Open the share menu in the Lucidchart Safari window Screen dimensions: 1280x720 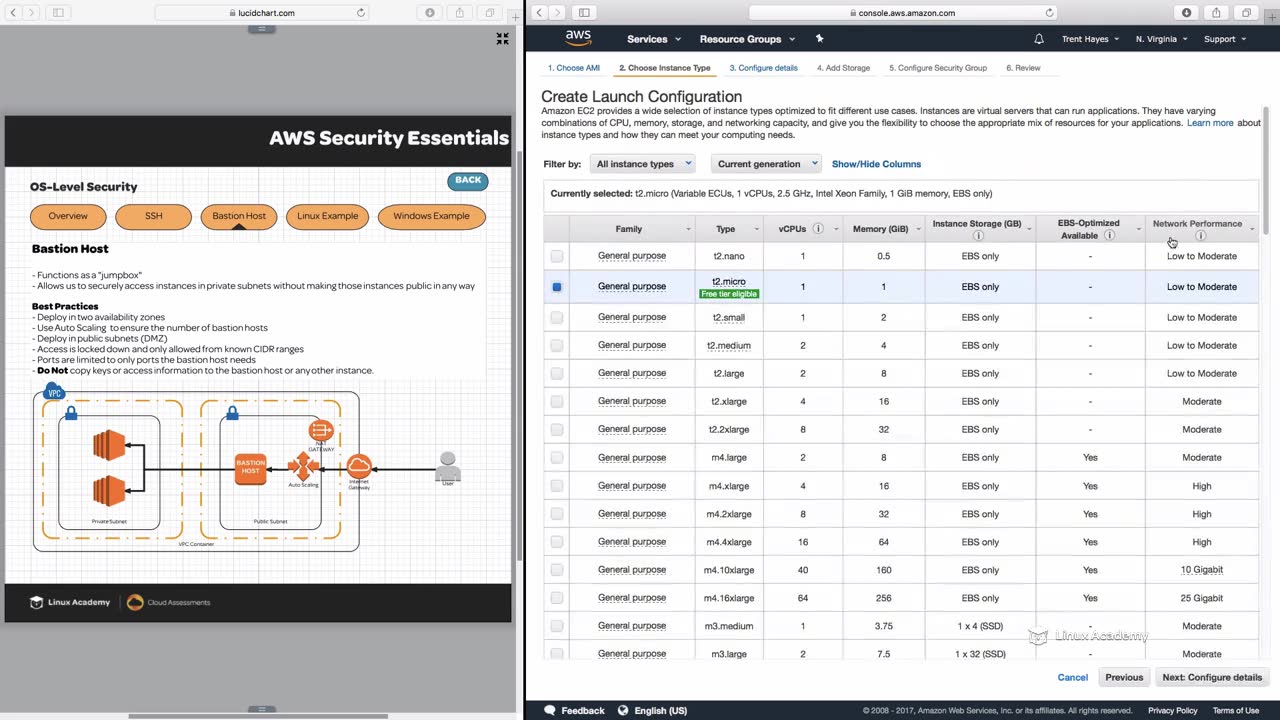click(x=459, y=13)
